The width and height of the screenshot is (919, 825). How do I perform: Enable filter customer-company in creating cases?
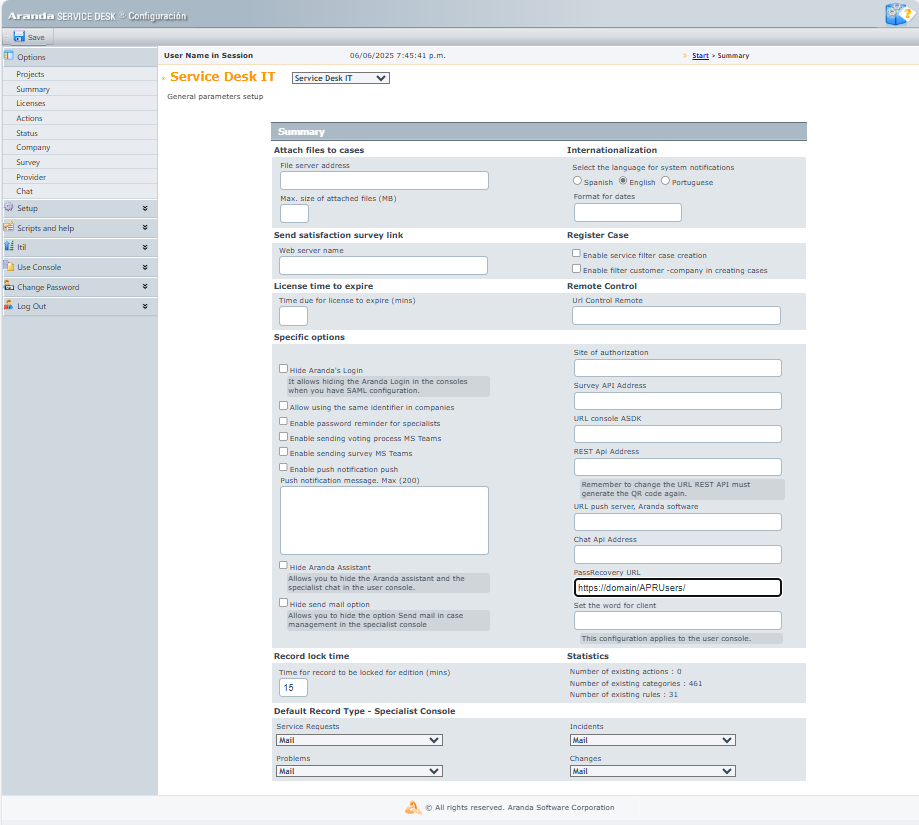(577, 269)
